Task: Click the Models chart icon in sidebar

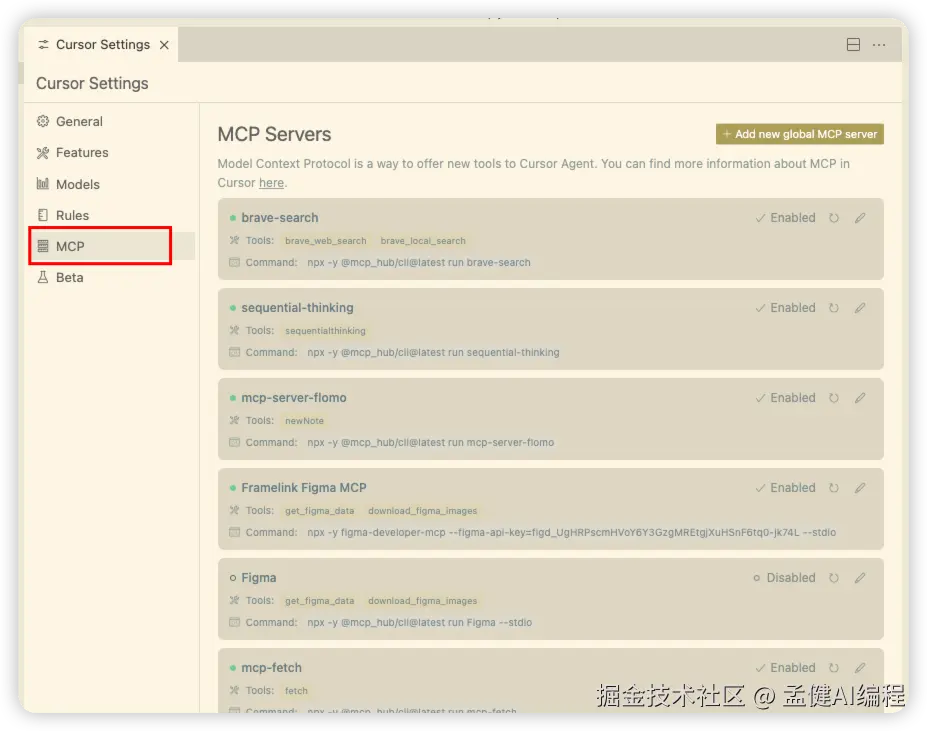Action: [x=43, y=184]
